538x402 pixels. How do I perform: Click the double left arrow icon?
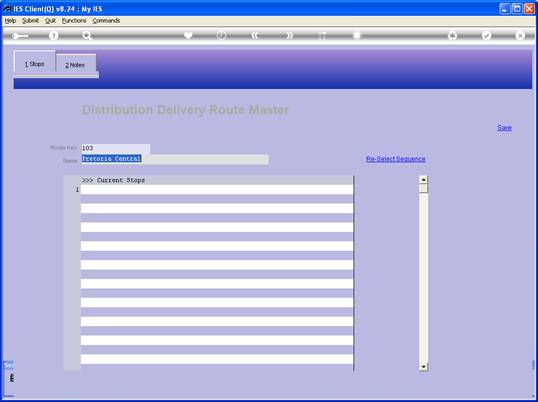tap(255, 35)
